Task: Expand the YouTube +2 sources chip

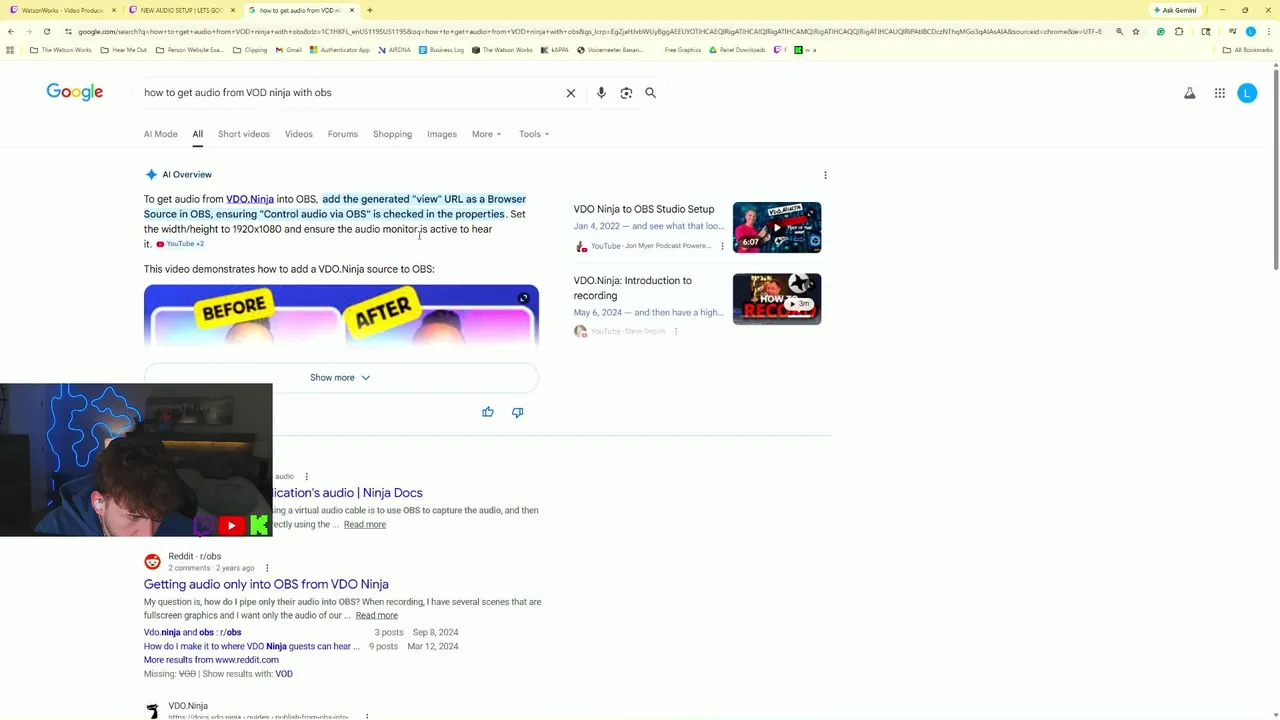Action: tap(180, 244)
